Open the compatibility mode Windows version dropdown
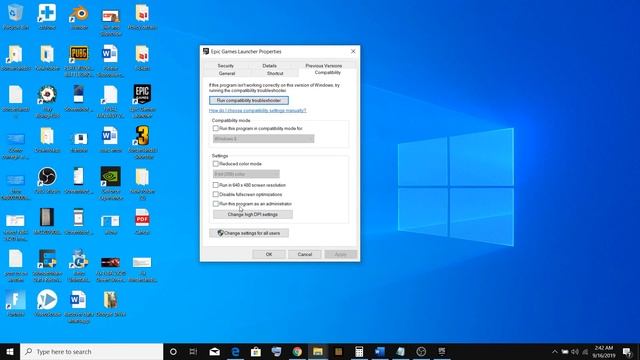This screenshot has height=360, width=640. [263, 139]
